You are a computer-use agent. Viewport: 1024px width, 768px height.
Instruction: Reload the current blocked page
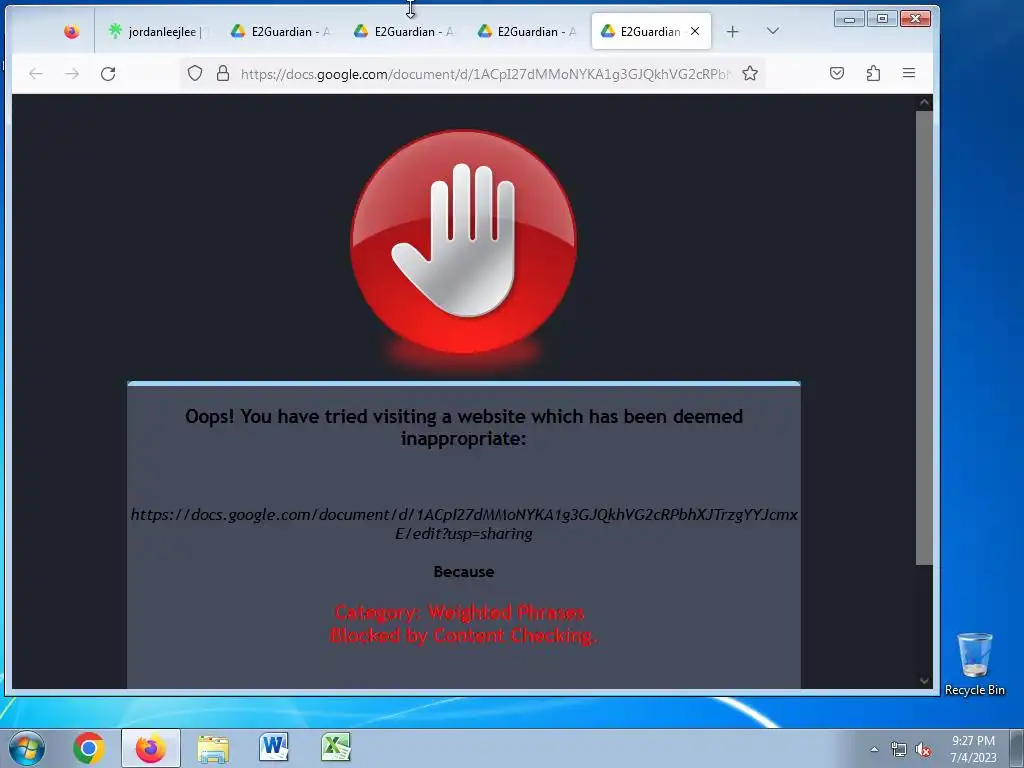click(x=108, y=74)
